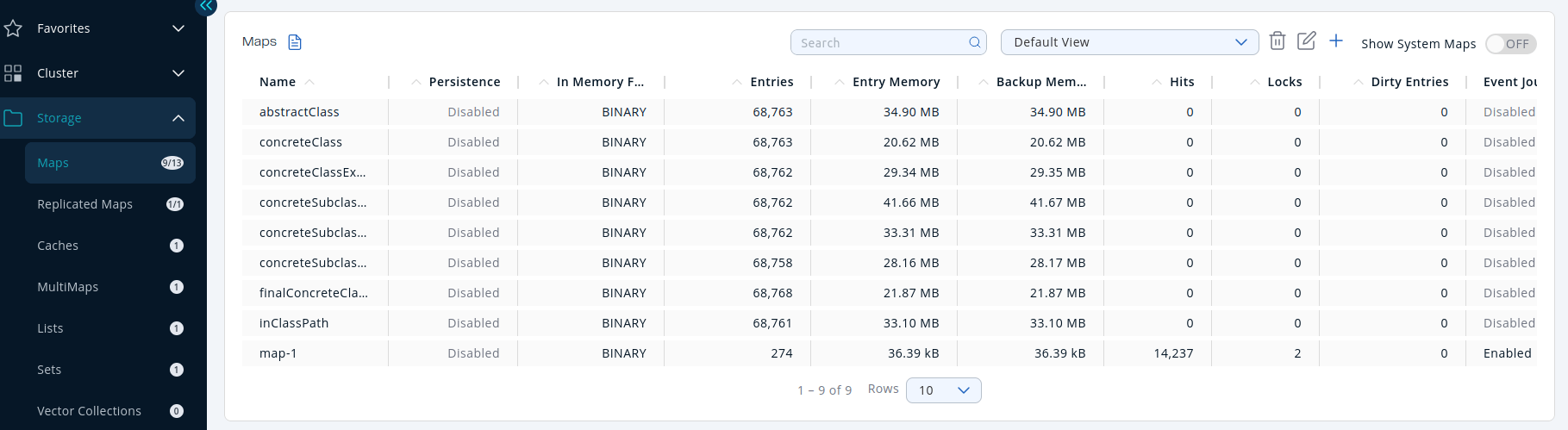Open Replicated Maps in sidebar
The image size is (1568, 430).
(84, 204)
